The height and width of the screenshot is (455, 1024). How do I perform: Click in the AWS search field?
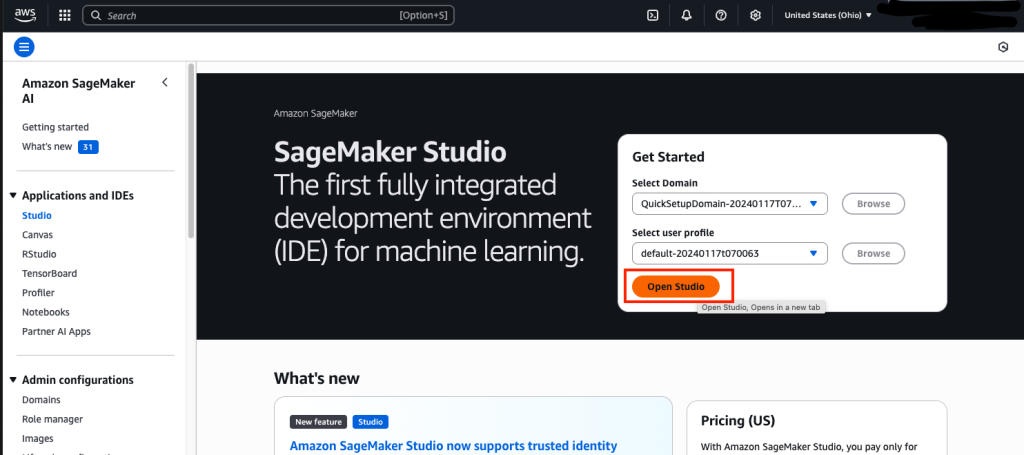click(268, 16)
